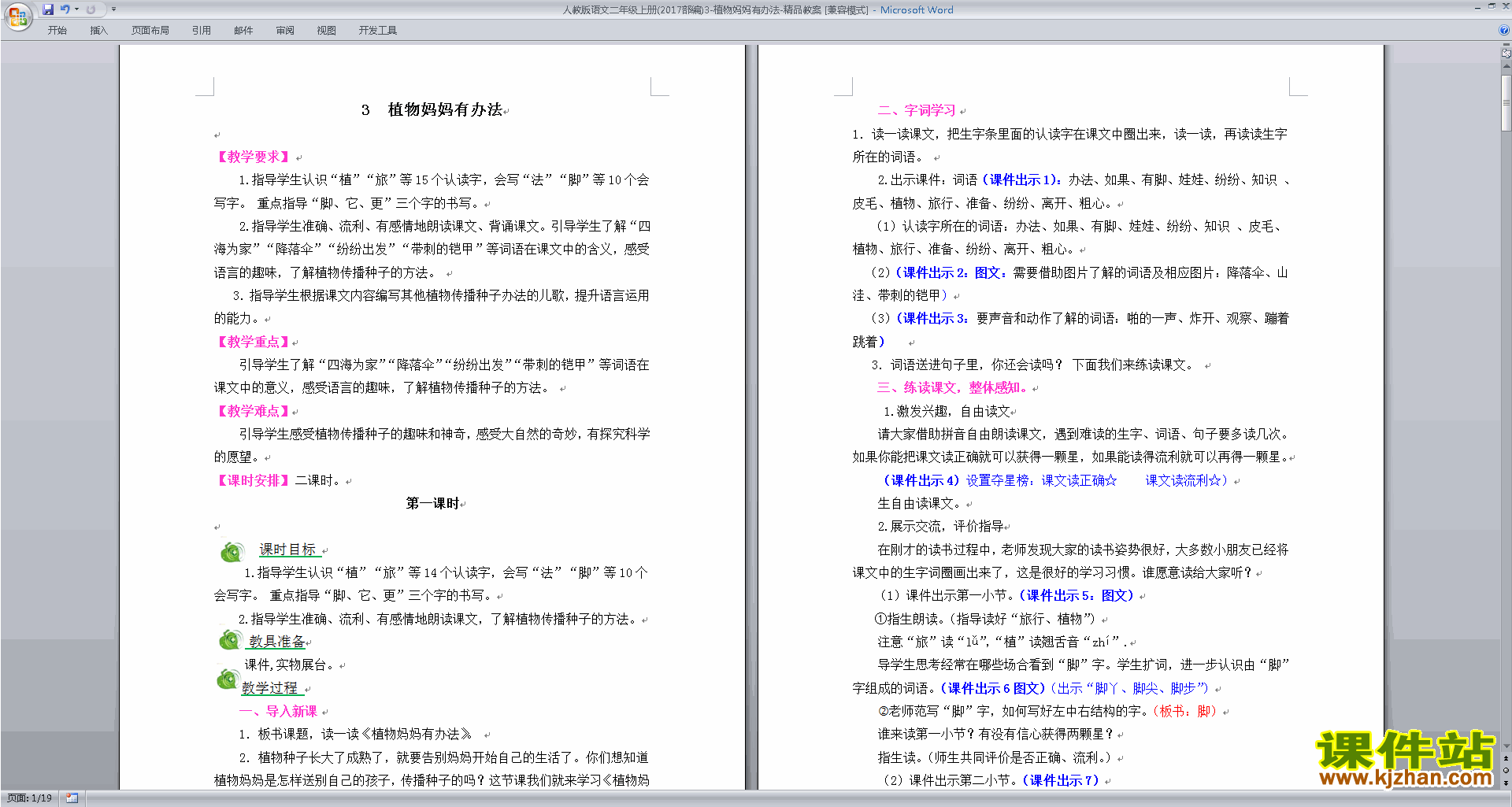Viewport: 1512px width, 807px height.
Task: Click the pink heading 一、导入新课
Action: tap(278, 711)
